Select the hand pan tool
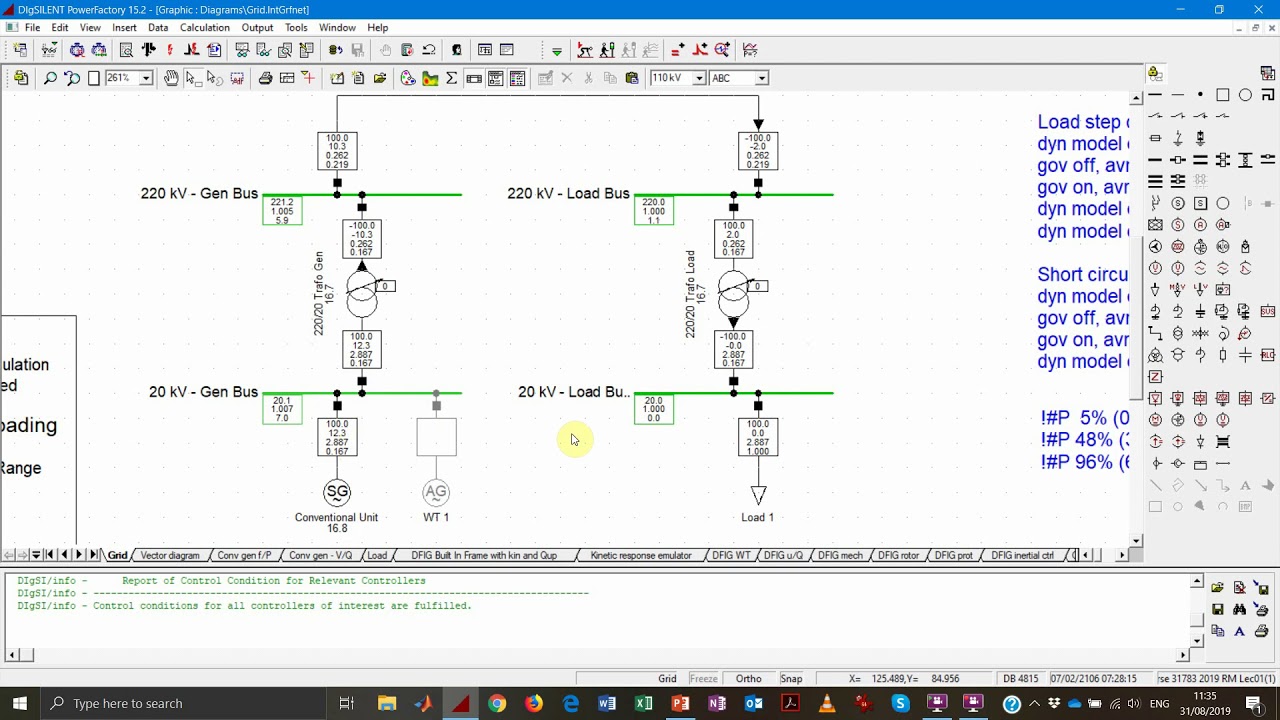Image resolution: width=1280 pixels, height=720 pixels. point(171,78)
